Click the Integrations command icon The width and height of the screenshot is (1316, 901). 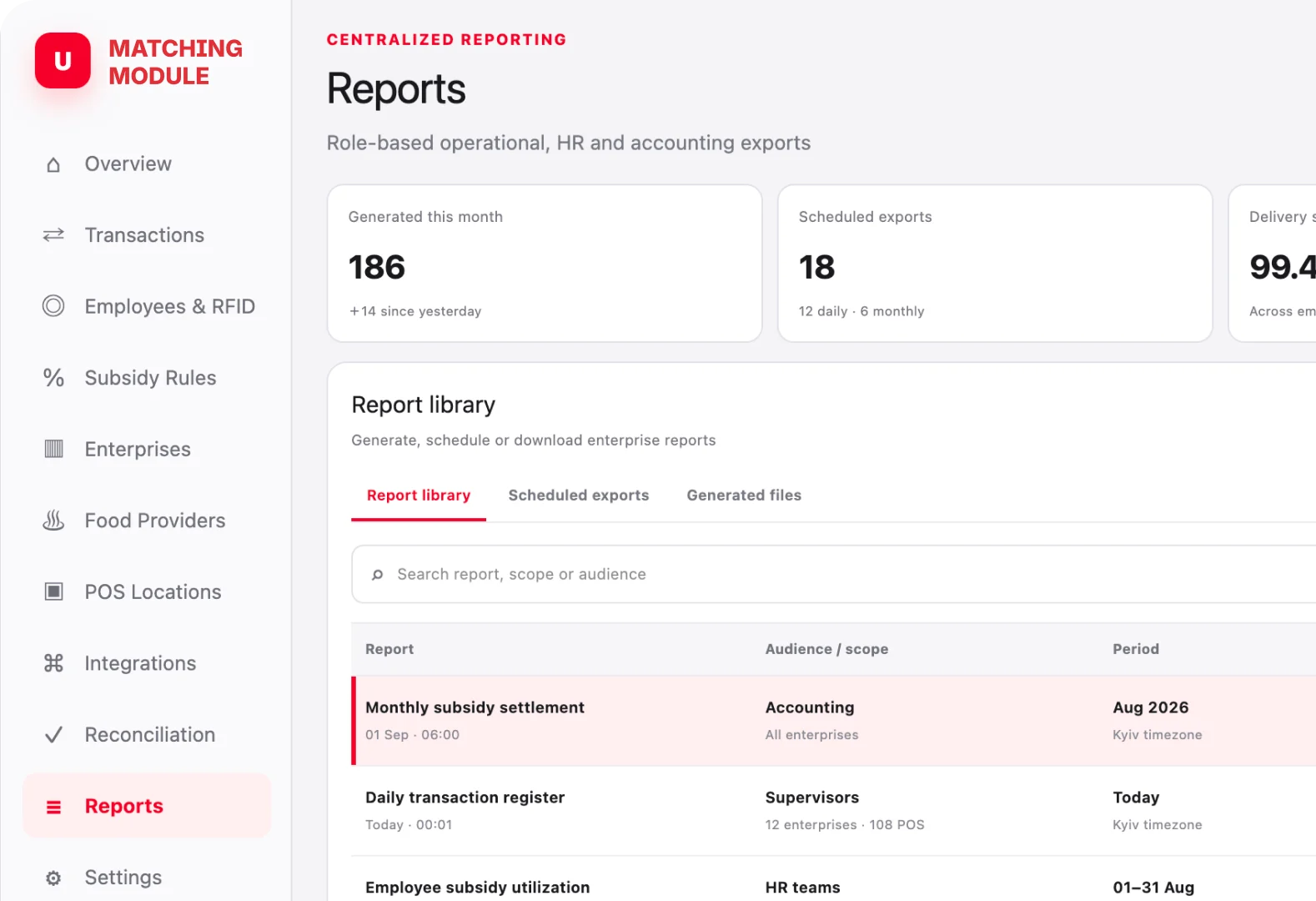pyautogui.click(x=53, y=663)
